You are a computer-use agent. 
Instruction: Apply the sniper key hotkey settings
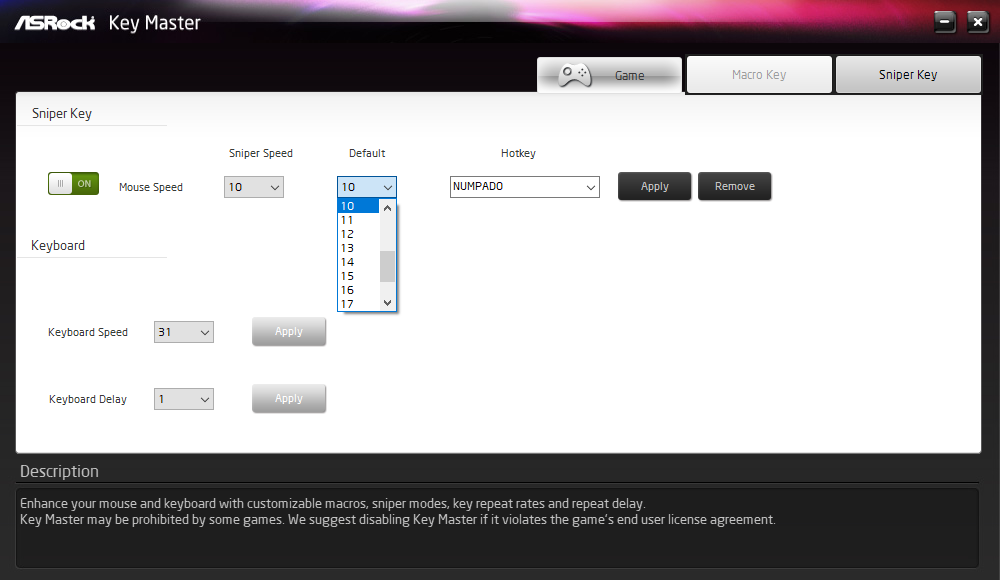click(654, 186)
